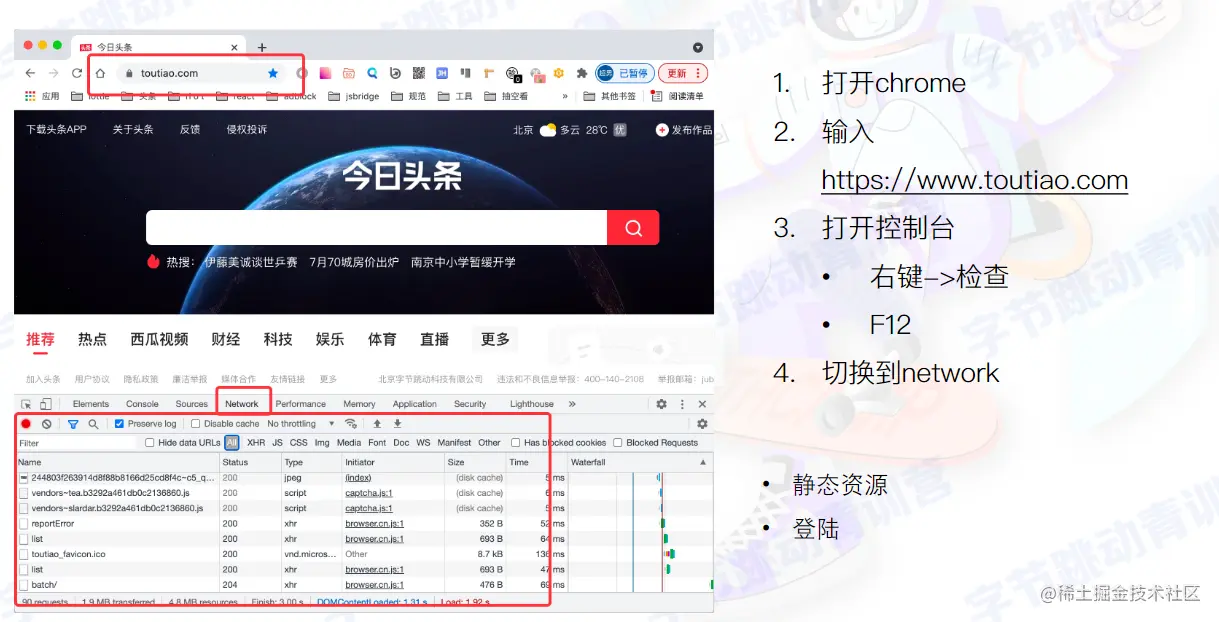Select the XHR filter type
The width and height of the screenshot is (1219, 622).
tap(256, 443)
